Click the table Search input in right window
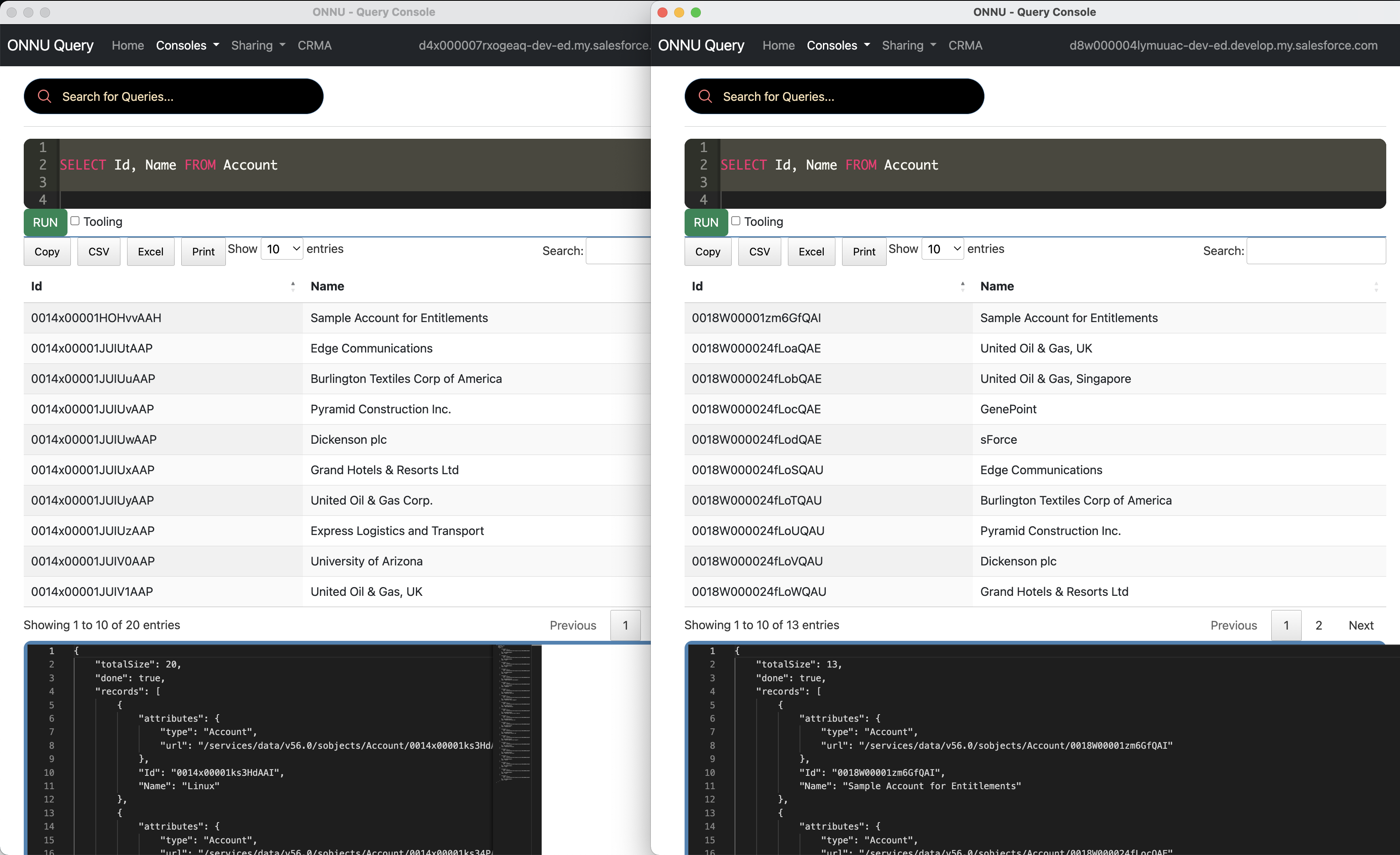This screenshot has height=855, width=1400. pyautogui.click(x=1316, y=250)
